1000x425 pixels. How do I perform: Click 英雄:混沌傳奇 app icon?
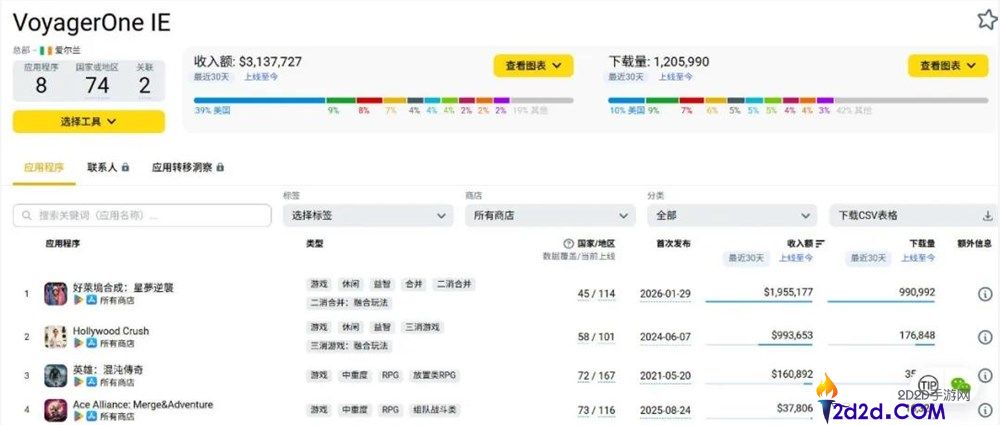(55, 375)
